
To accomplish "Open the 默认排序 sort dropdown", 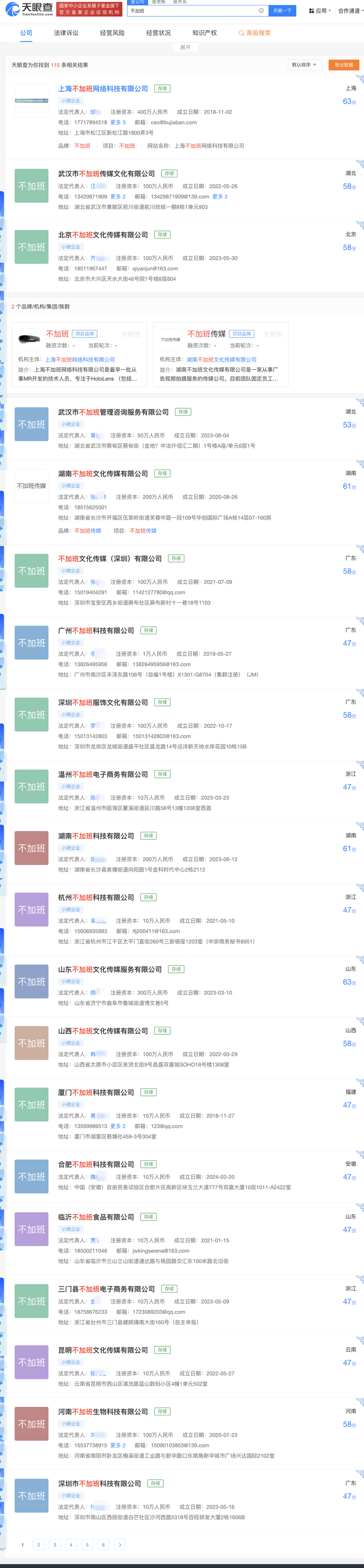I will [x=305, y=65].
